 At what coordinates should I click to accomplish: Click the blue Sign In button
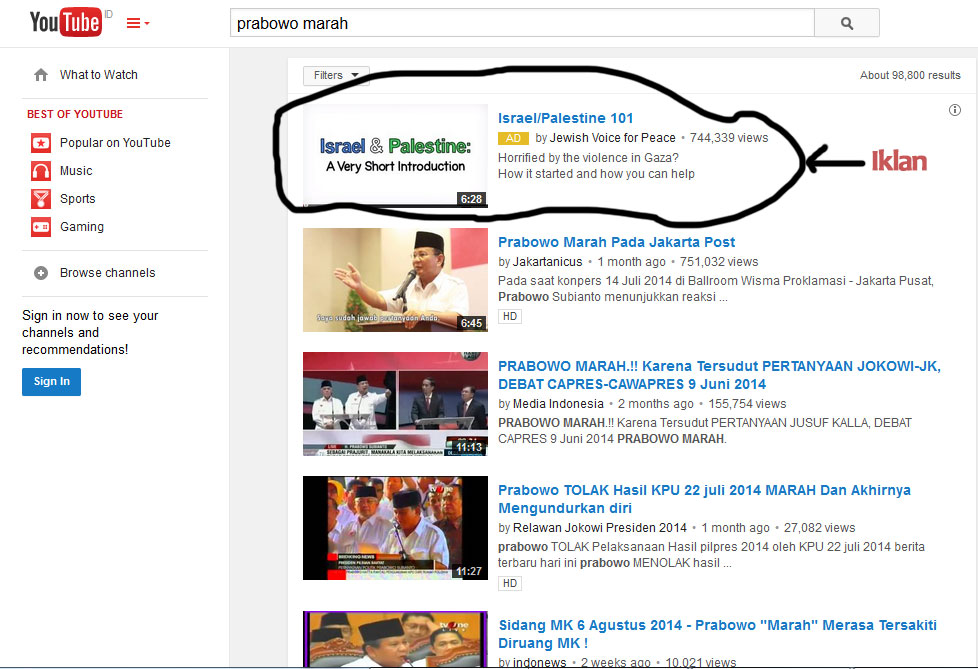[51, 382]
